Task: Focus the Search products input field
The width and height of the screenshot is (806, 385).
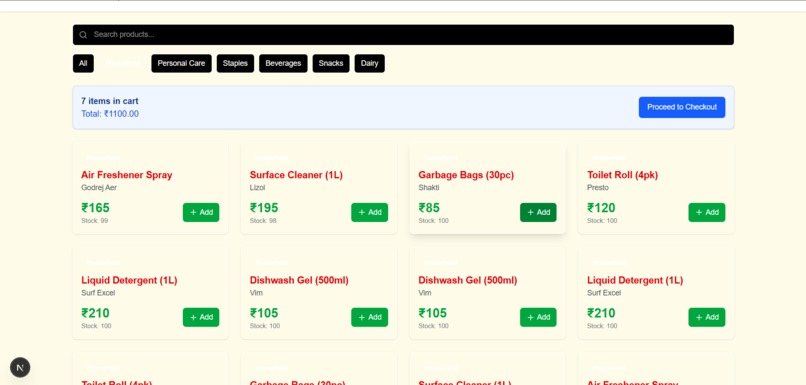Action: click(x=403, y=34)
